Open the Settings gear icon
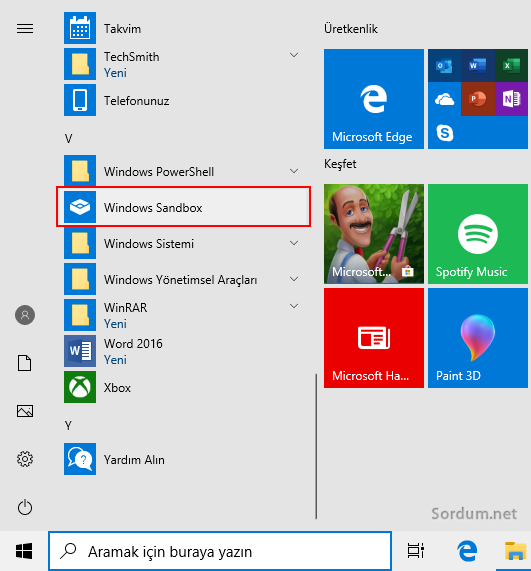This screenshot has height=571, width=531. tap(25, 459)
